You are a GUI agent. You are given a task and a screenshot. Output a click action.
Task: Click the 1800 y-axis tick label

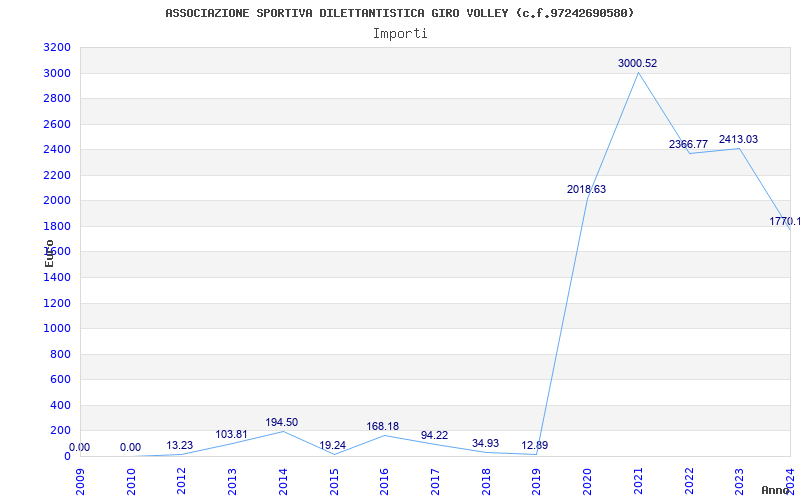tap(57, 227)
